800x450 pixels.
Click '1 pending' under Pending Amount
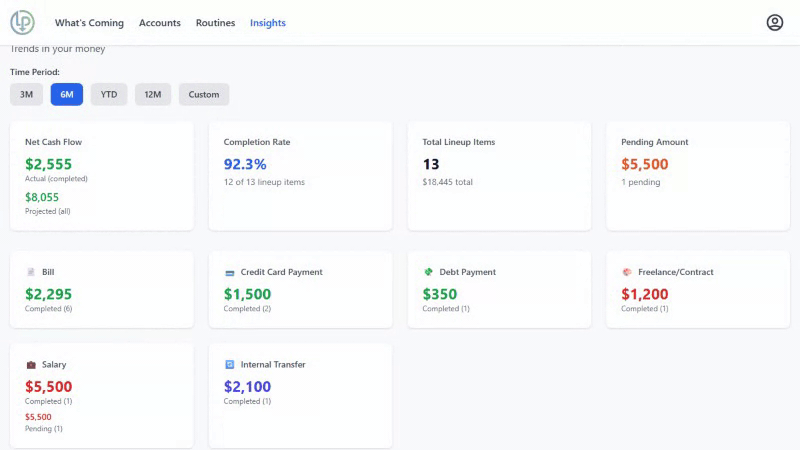(x=640, y=182)
